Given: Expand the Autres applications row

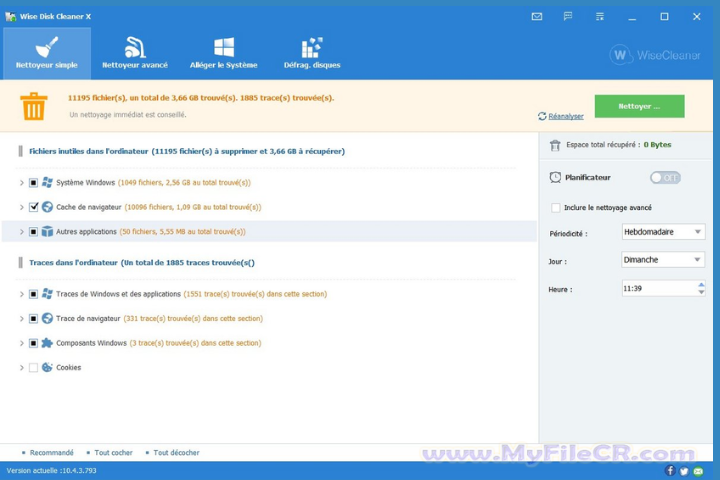Looking at the screenshot, I should [x=21, y=232].
